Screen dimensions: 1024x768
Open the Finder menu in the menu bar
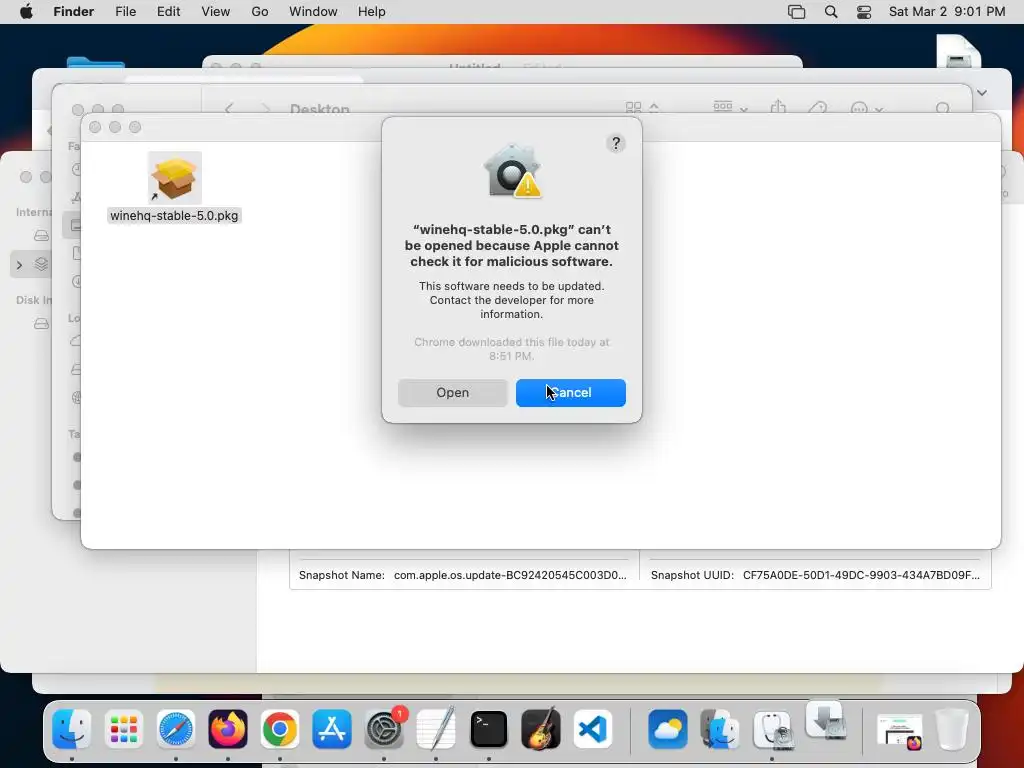74,12
